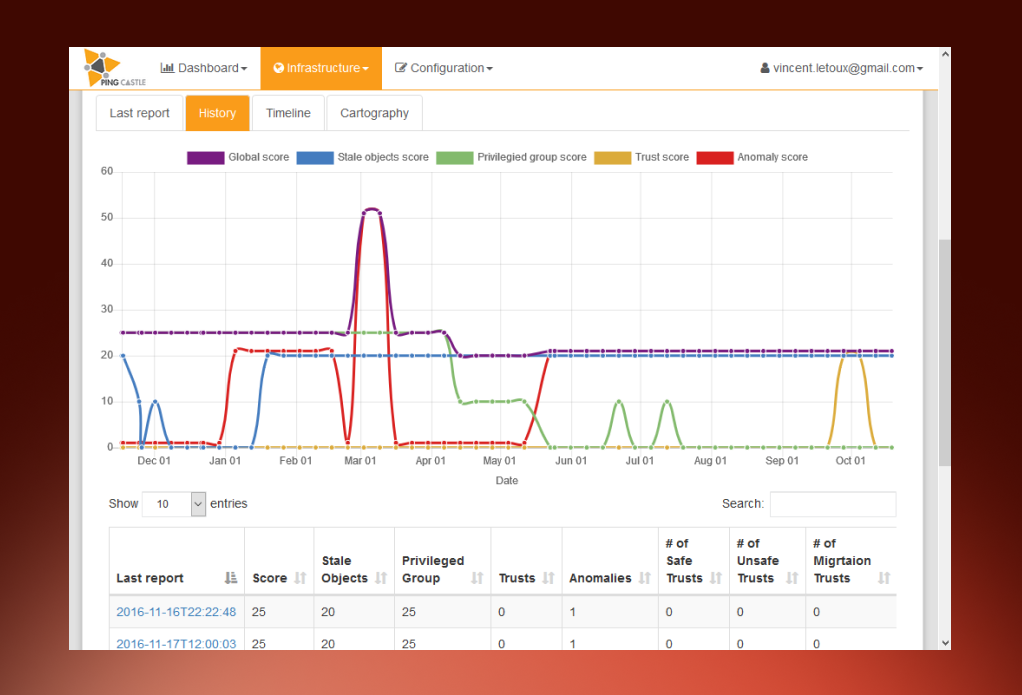Click the green Privilegied group score swatch
This screenshot has height=695, width=1022.
[455, 158]
